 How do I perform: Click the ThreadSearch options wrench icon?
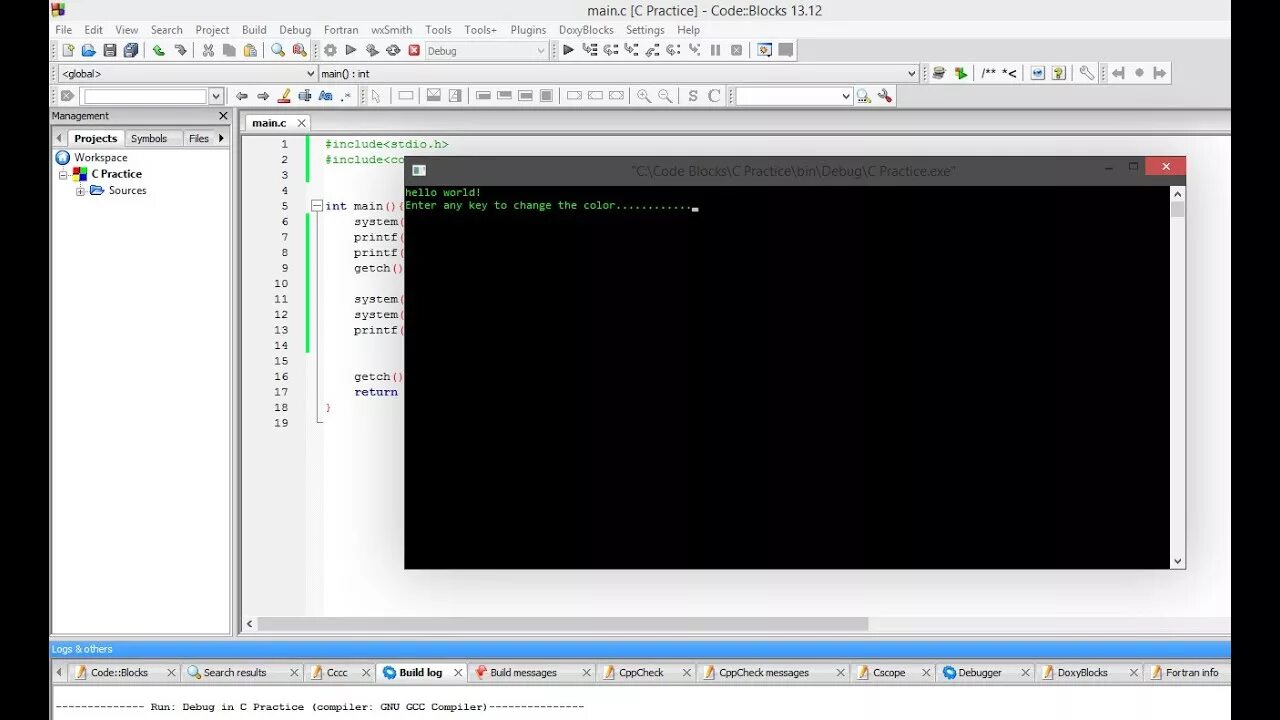(x=884, y=96)
